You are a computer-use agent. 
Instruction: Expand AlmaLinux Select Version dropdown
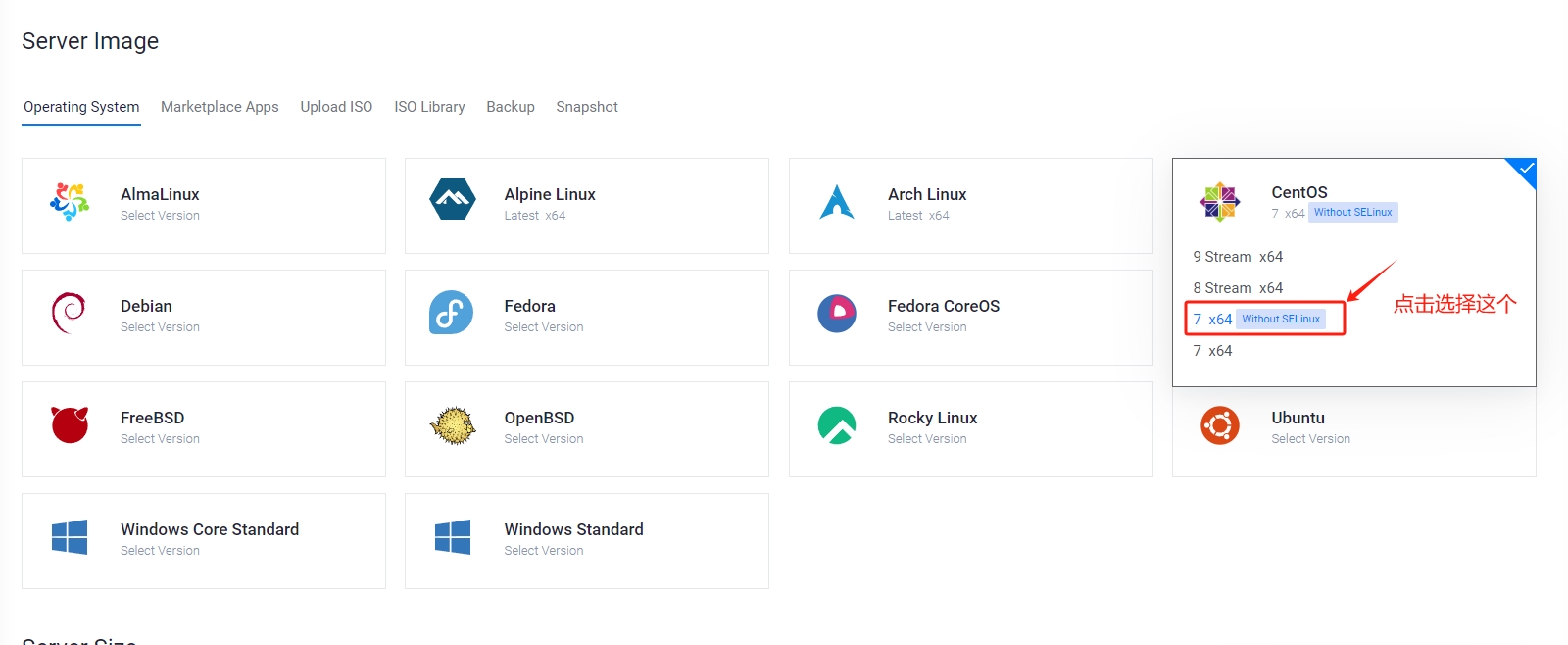pyautogui.click(x=160, y=216)
